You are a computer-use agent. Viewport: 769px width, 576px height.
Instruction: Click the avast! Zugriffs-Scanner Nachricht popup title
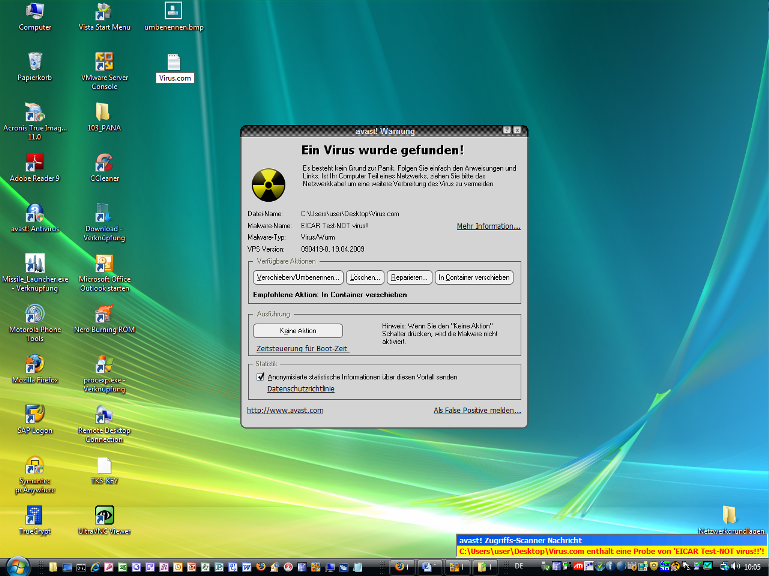click(x=520, y=540)
